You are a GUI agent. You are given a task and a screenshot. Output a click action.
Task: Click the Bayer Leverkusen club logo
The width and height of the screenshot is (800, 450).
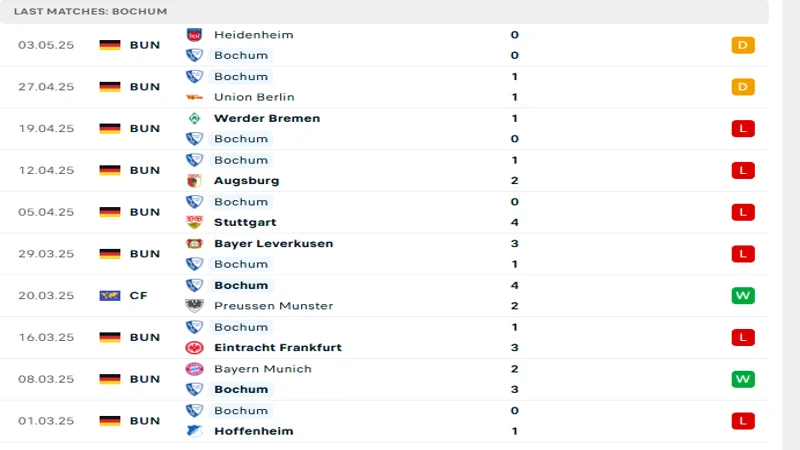coord(194,243)
